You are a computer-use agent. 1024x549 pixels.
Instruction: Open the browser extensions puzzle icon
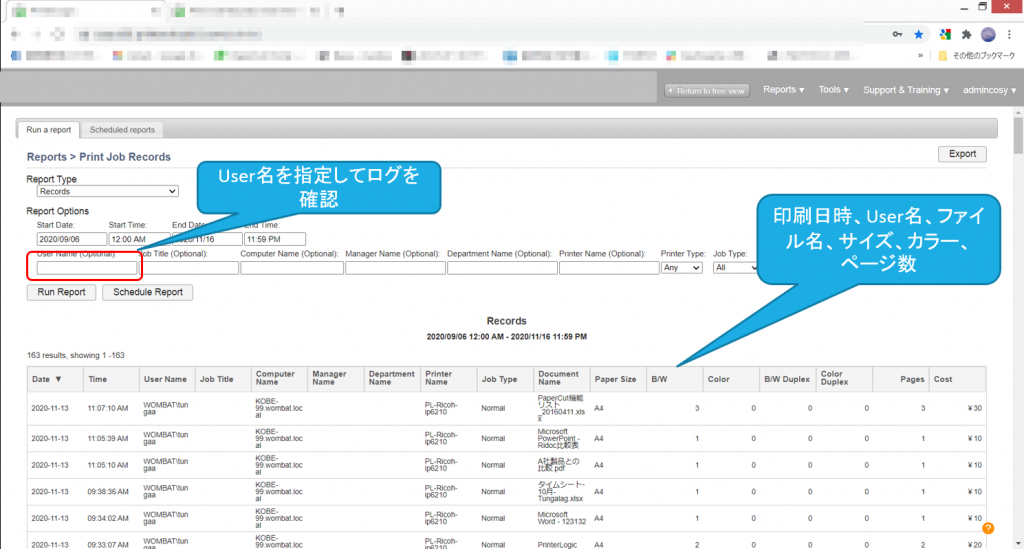pyautogui.click(x=967, y=35)
